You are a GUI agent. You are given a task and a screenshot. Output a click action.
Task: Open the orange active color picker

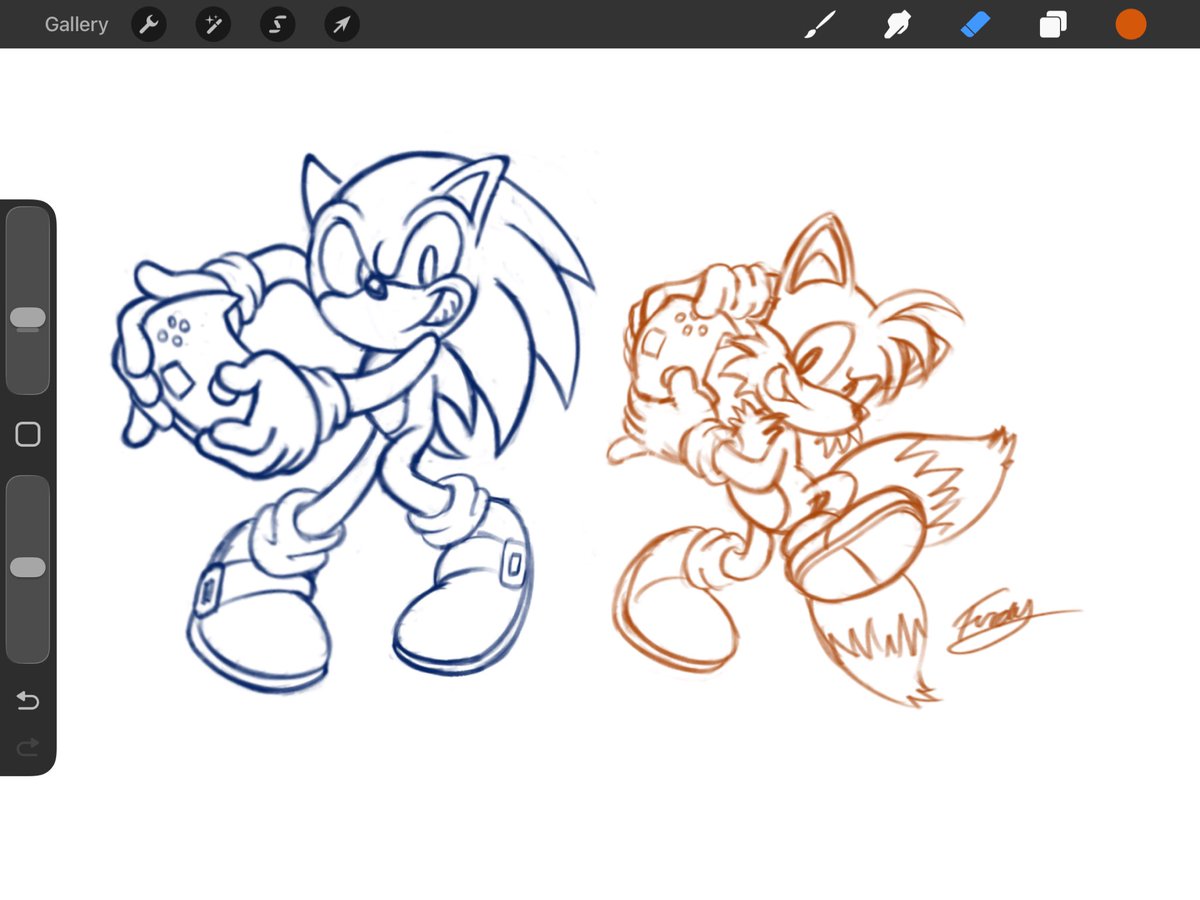(x=1131, y=25)
